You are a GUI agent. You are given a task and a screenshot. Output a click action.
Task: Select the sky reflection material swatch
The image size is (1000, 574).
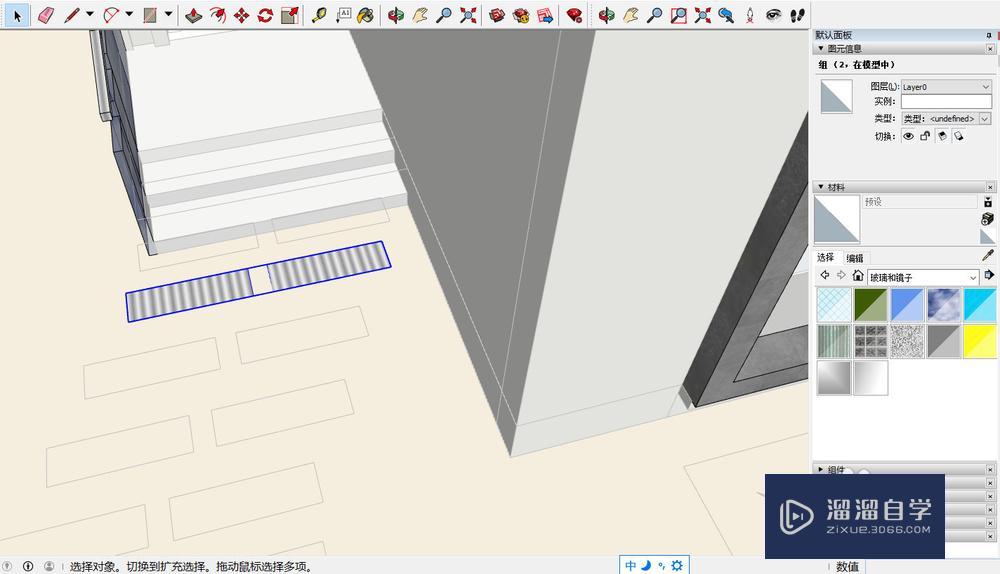[943, 305]
